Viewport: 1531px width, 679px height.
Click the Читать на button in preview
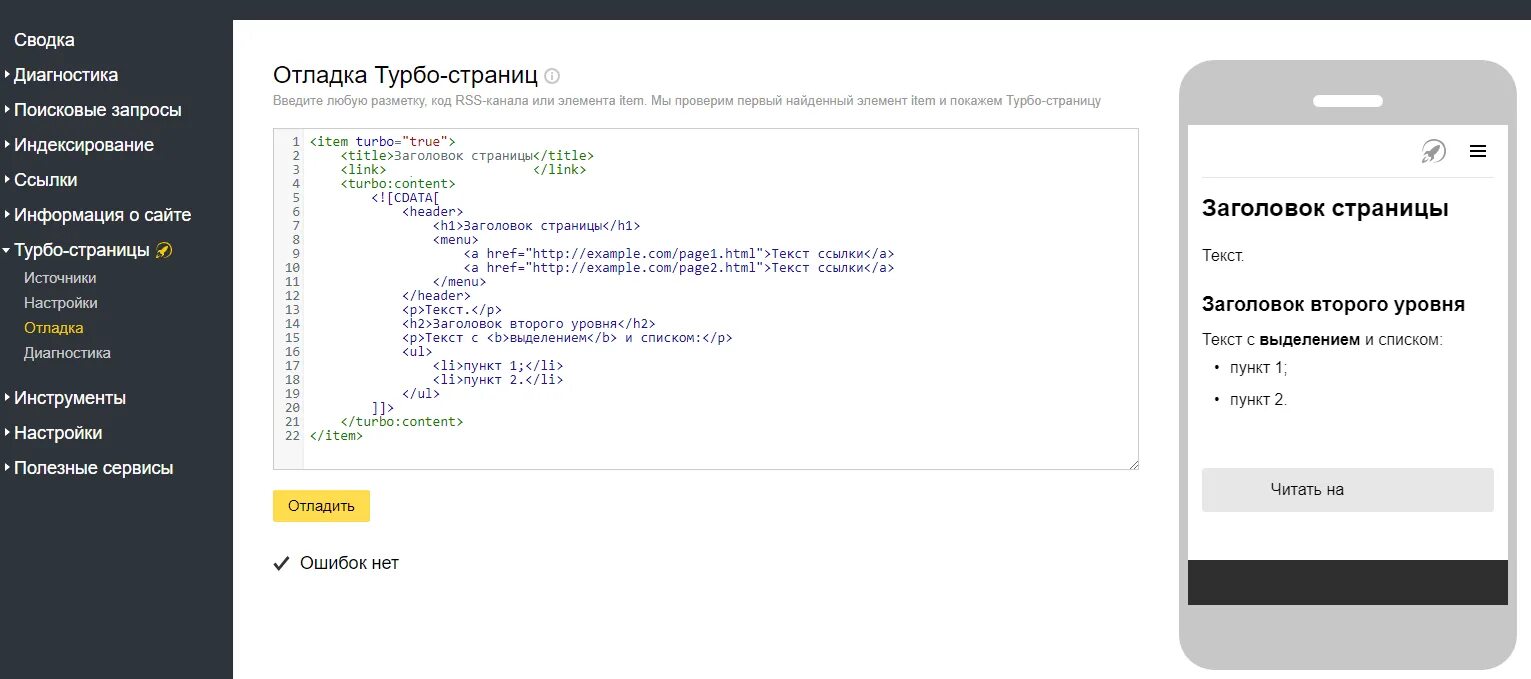(x=1347, y=490)
